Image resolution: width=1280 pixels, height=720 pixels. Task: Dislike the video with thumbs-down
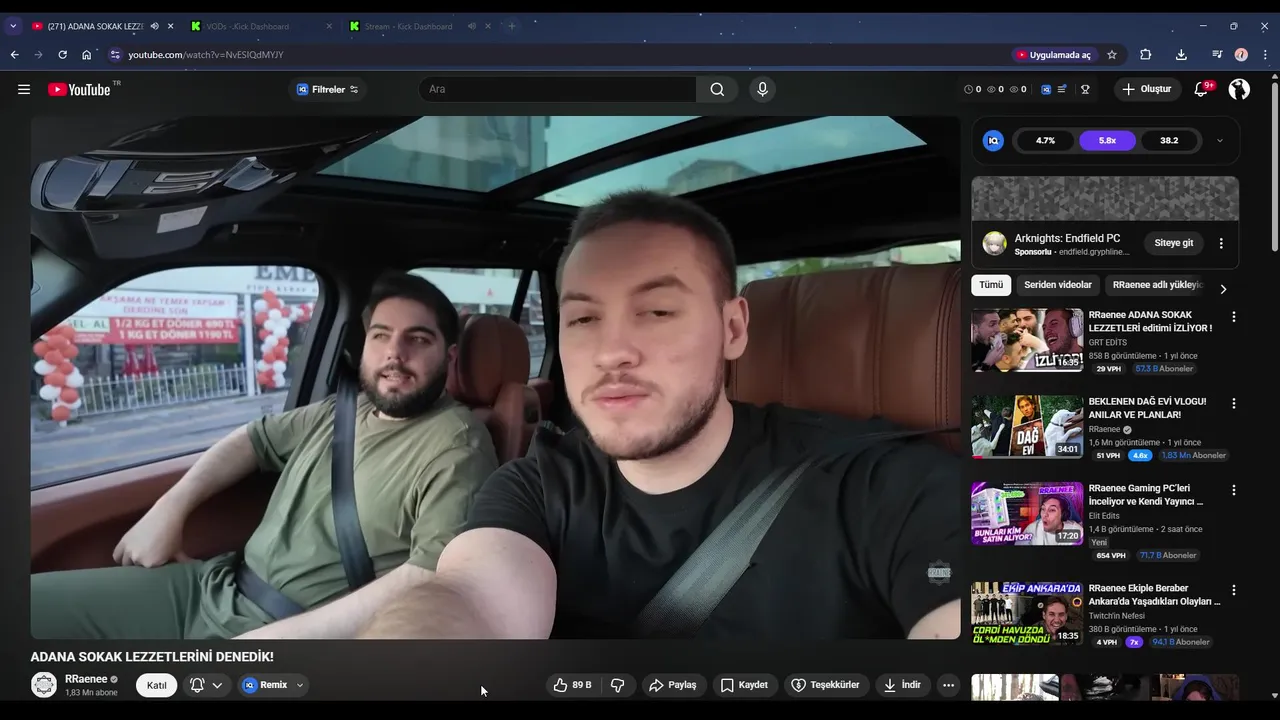[617, 685]
